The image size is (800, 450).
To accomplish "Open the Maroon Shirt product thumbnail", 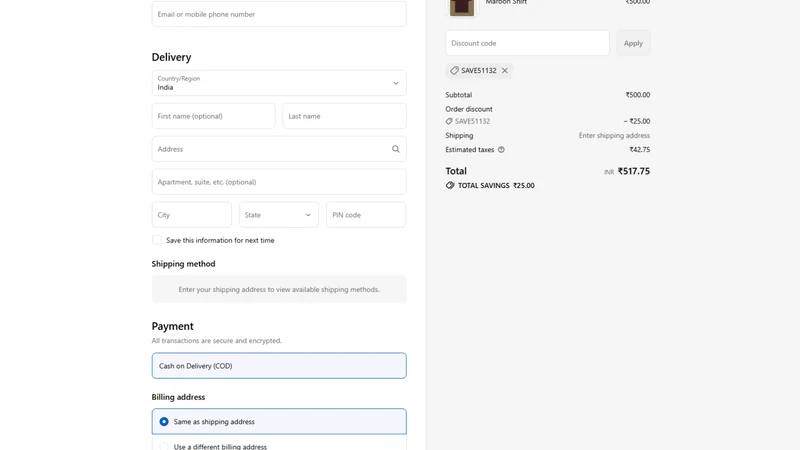I will (x=462, y=8).
